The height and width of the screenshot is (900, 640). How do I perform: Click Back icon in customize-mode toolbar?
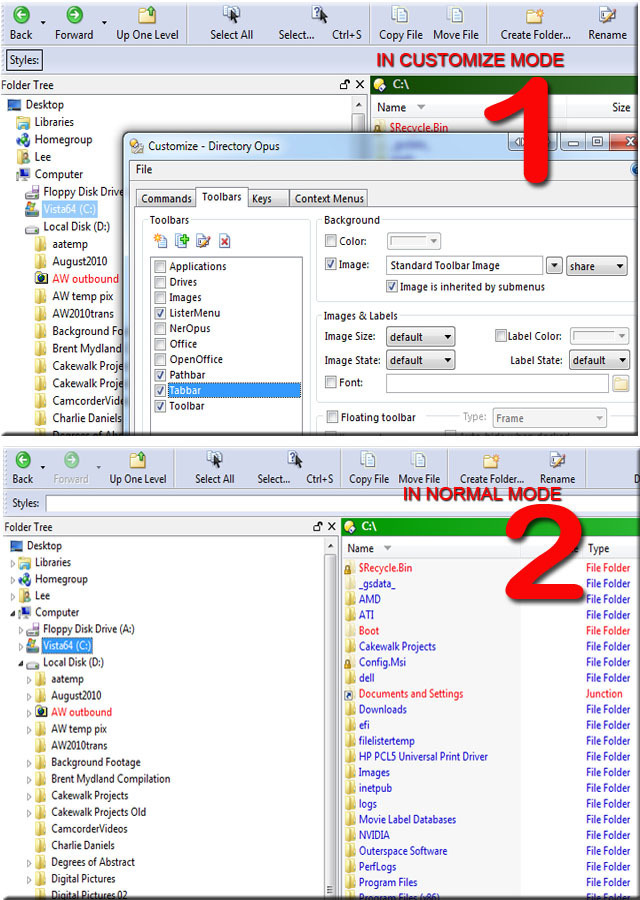pos(22,15)
